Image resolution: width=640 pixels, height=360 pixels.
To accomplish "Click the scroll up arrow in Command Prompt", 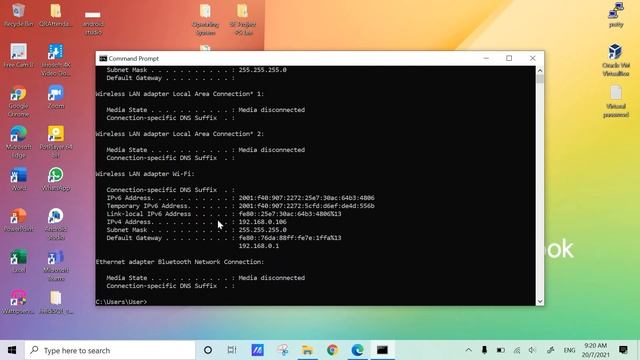I will coord(540,71).
